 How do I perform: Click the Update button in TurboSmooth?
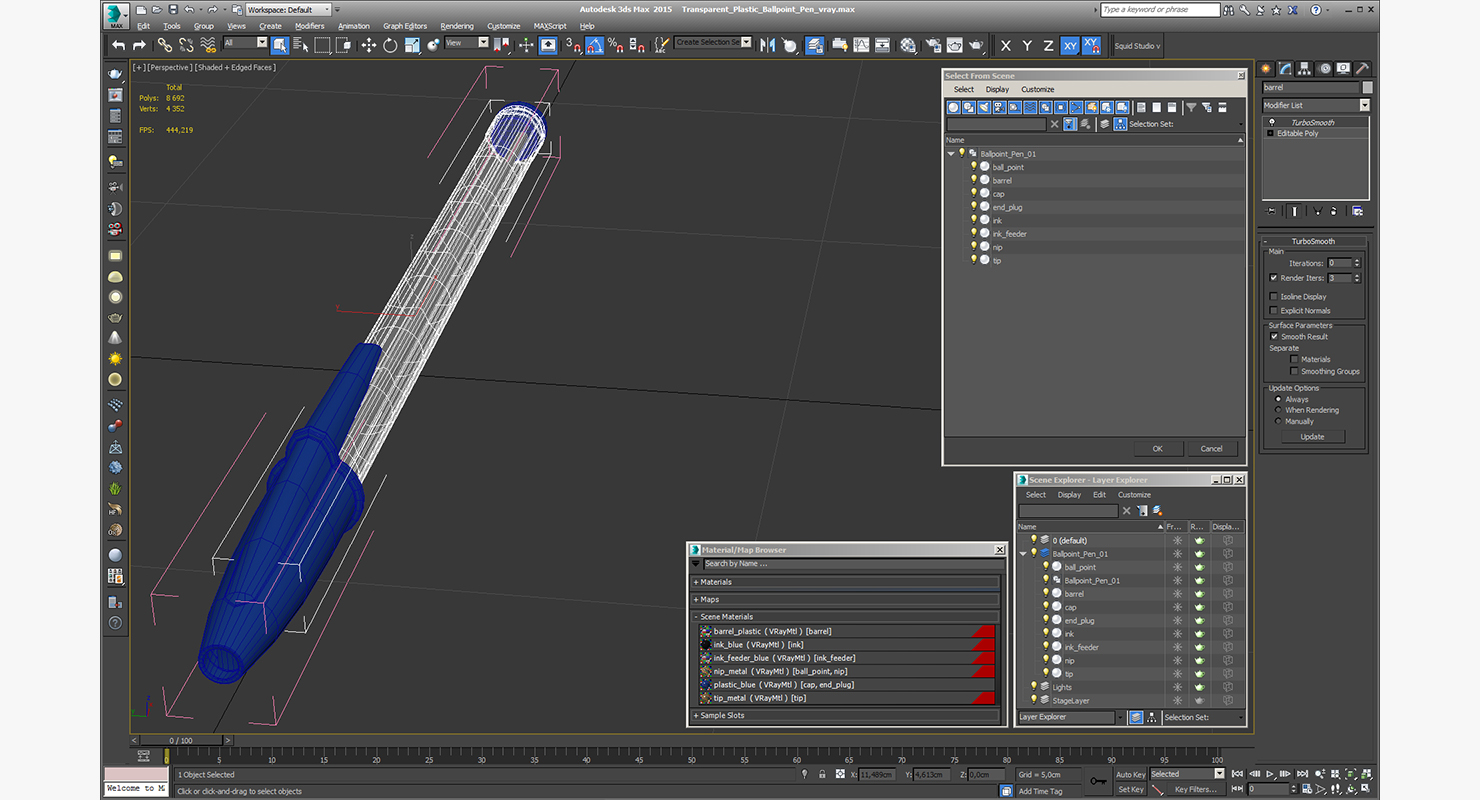coord(1312,437)
